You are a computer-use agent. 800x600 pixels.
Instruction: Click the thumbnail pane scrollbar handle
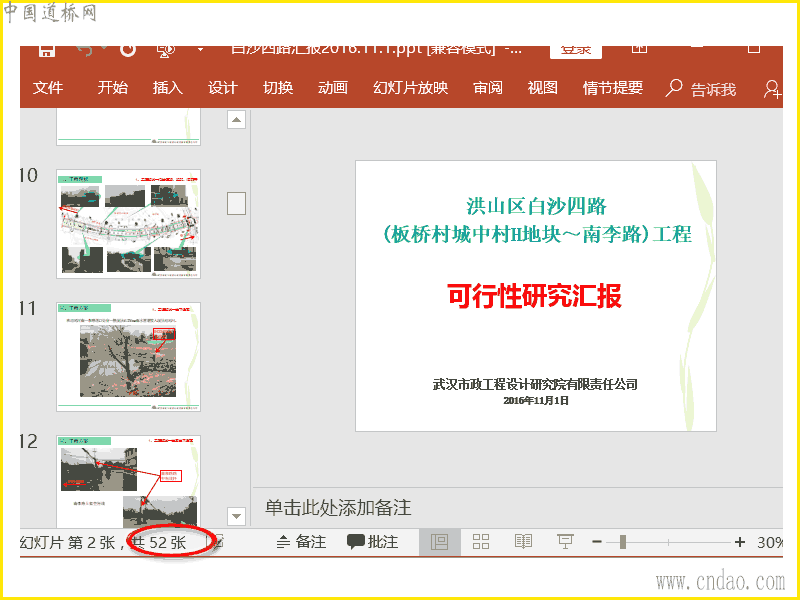[x=236, y=203]
